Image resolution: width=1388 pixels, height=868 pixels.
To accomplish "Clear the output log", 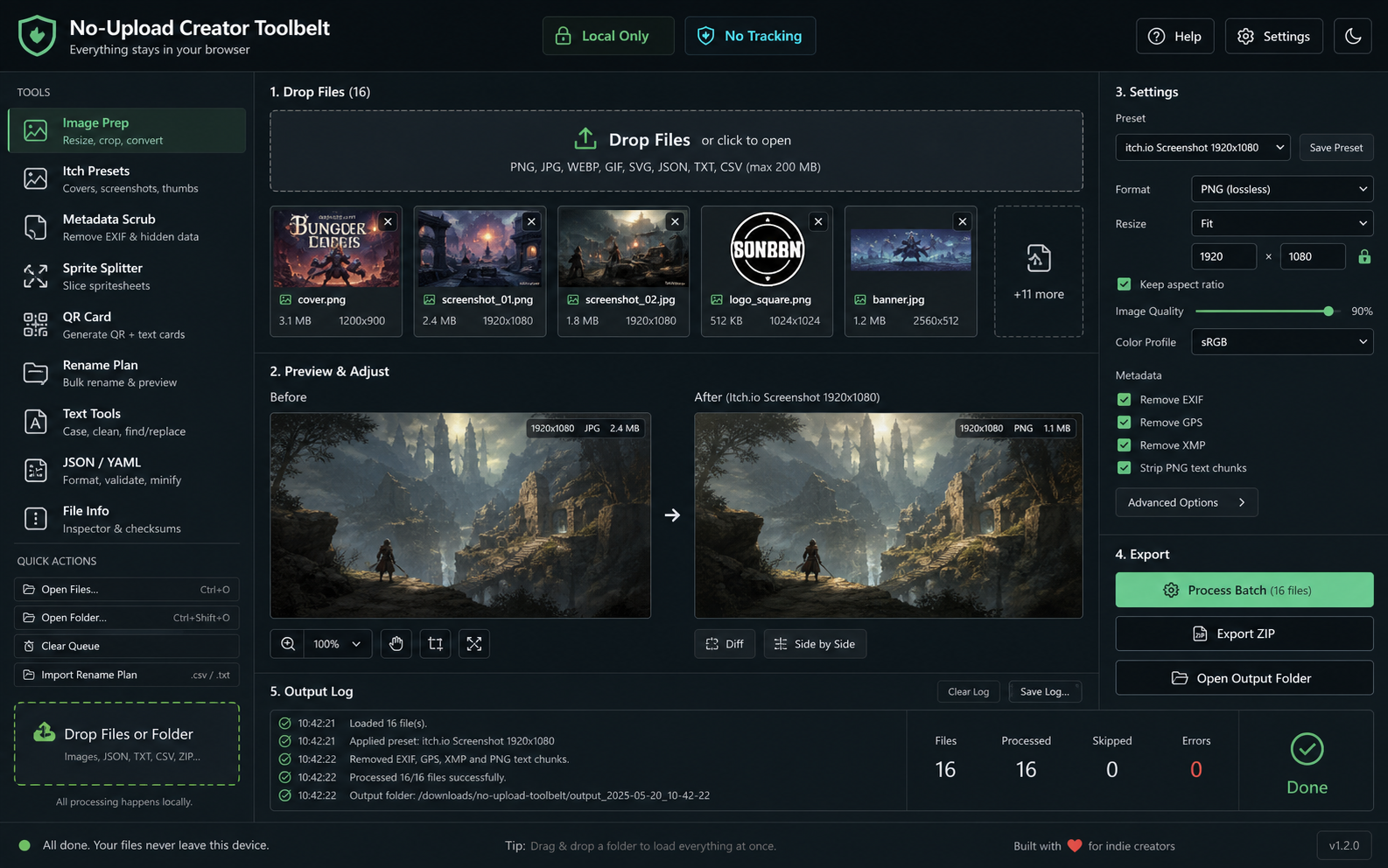I will [969, 691].
